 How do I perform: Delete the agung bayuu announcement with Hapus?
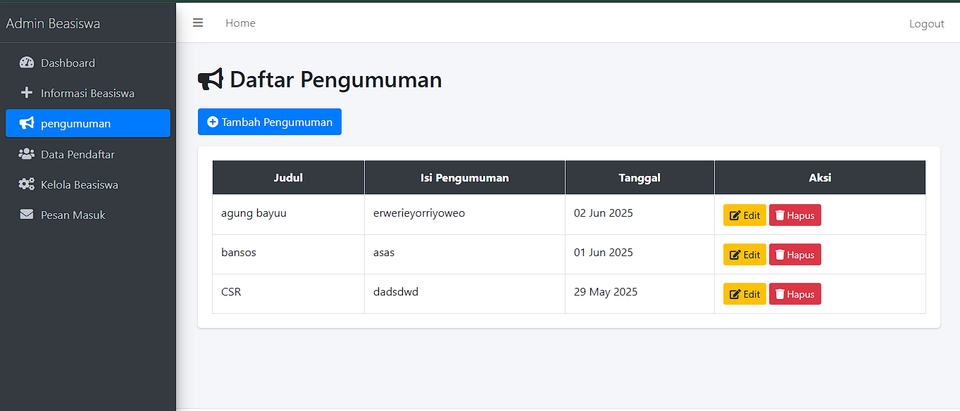coord(795,215)
